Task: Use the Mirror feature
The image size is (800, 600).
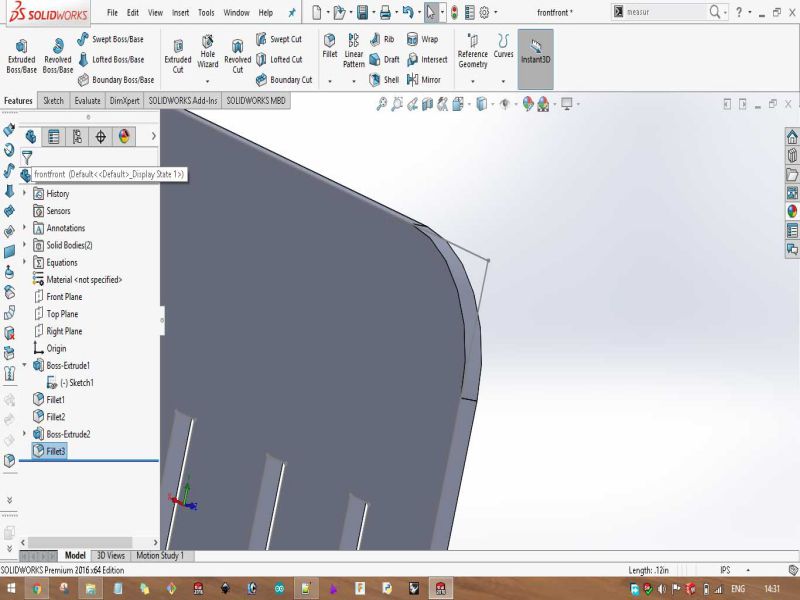Action: click(x=423, y=80)
